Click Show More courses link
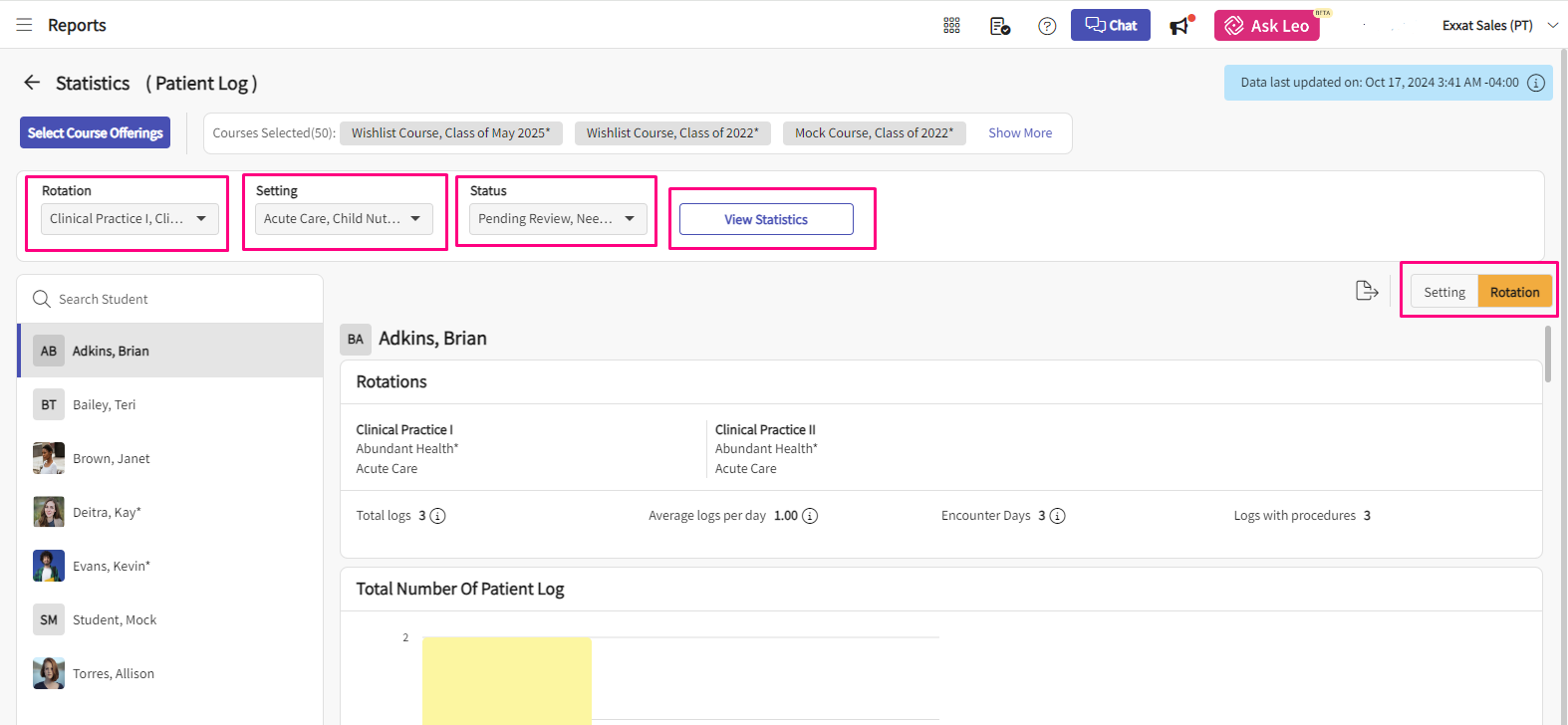The width and height of the screenshot is (1568, 725). (x=1019, y=133)
